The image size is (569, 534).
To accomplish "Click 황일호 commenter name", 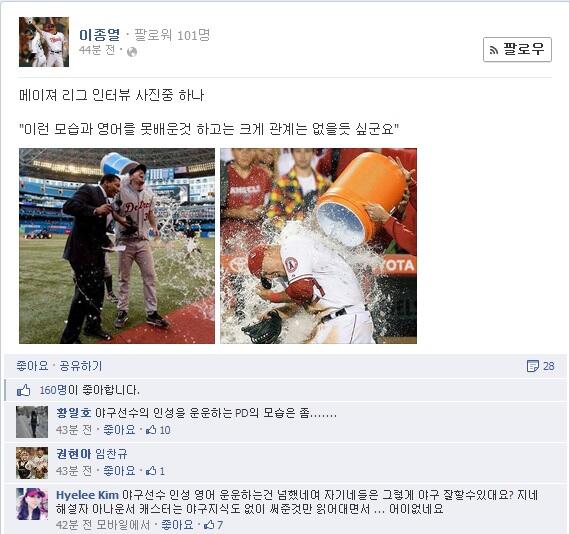I will [73, 413].
